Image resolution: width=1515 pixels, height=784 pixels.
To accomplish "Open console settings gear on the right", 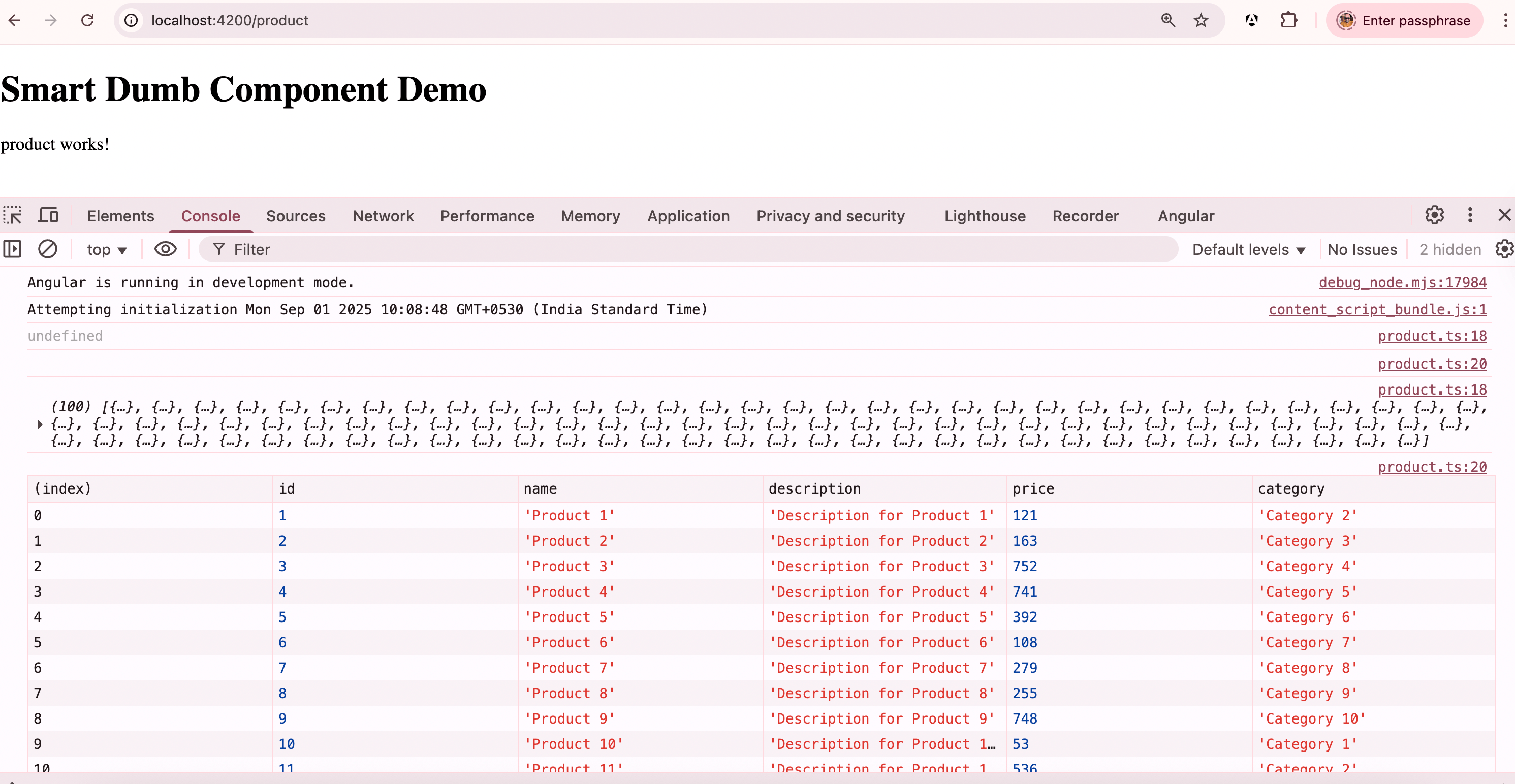I will (x=1504, y=249).
